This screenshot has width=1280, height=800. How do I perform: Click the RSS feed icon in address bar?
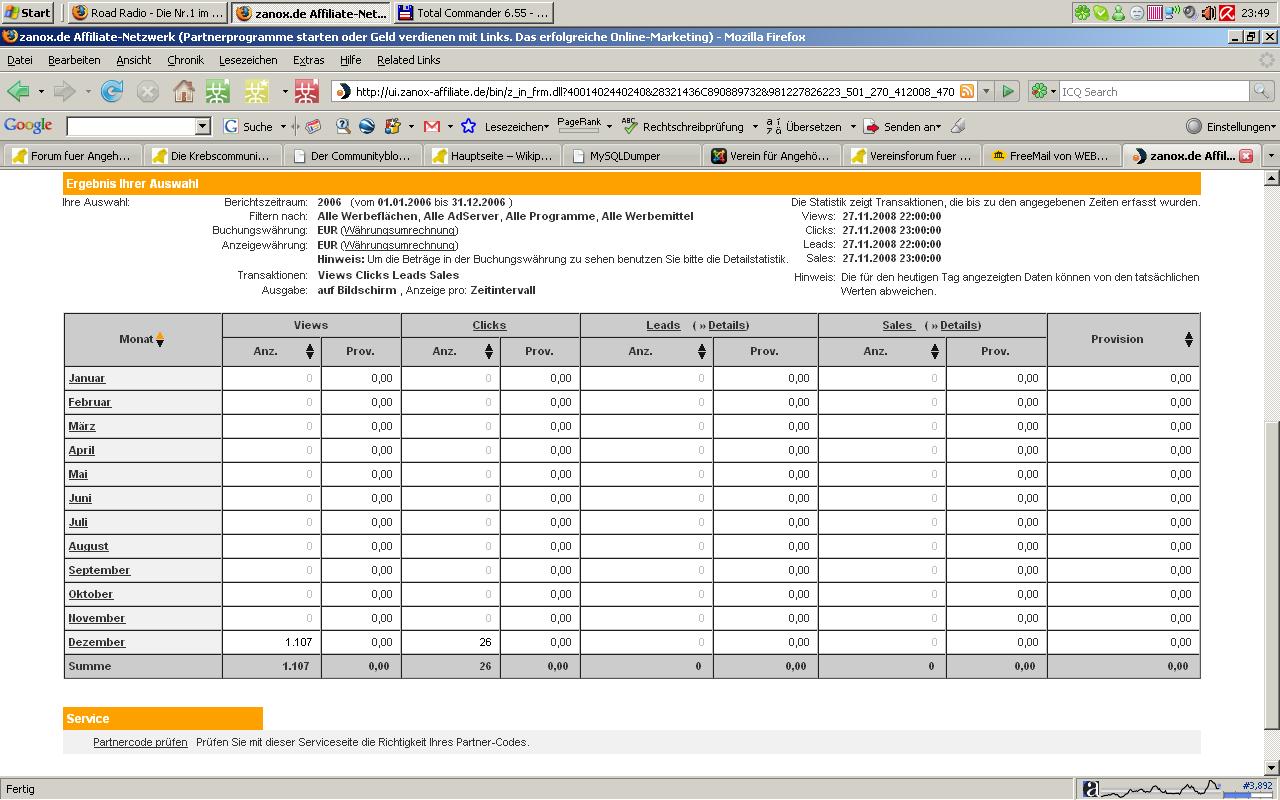click(967, 92)
